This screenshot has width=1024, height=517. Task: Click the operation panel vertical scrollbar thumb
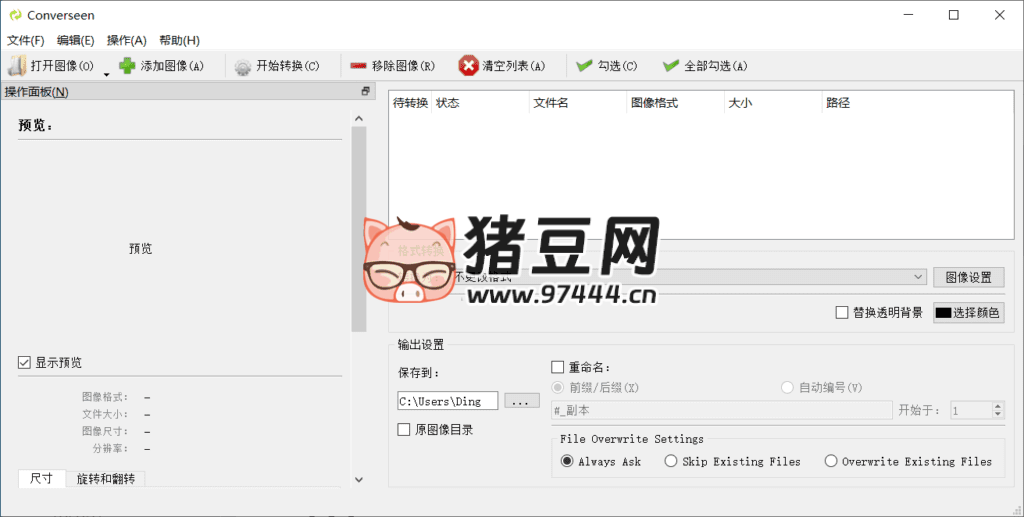click(x=359, y=229)
